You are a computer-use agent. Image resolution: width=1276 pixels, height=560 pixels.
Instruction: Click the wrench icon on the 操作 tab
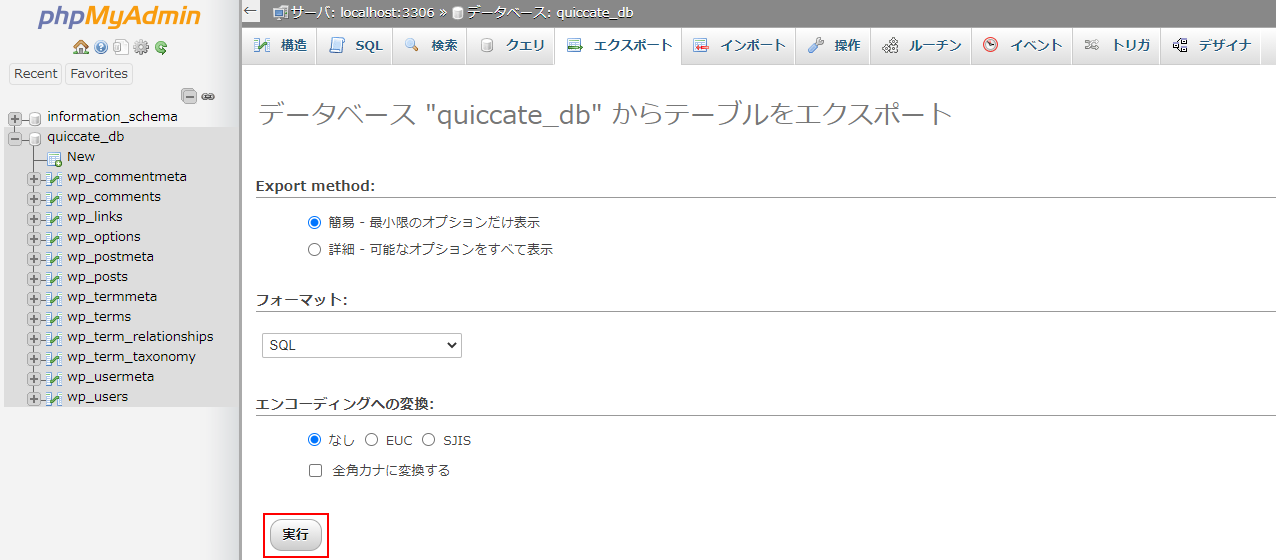(x=816, y=45)
